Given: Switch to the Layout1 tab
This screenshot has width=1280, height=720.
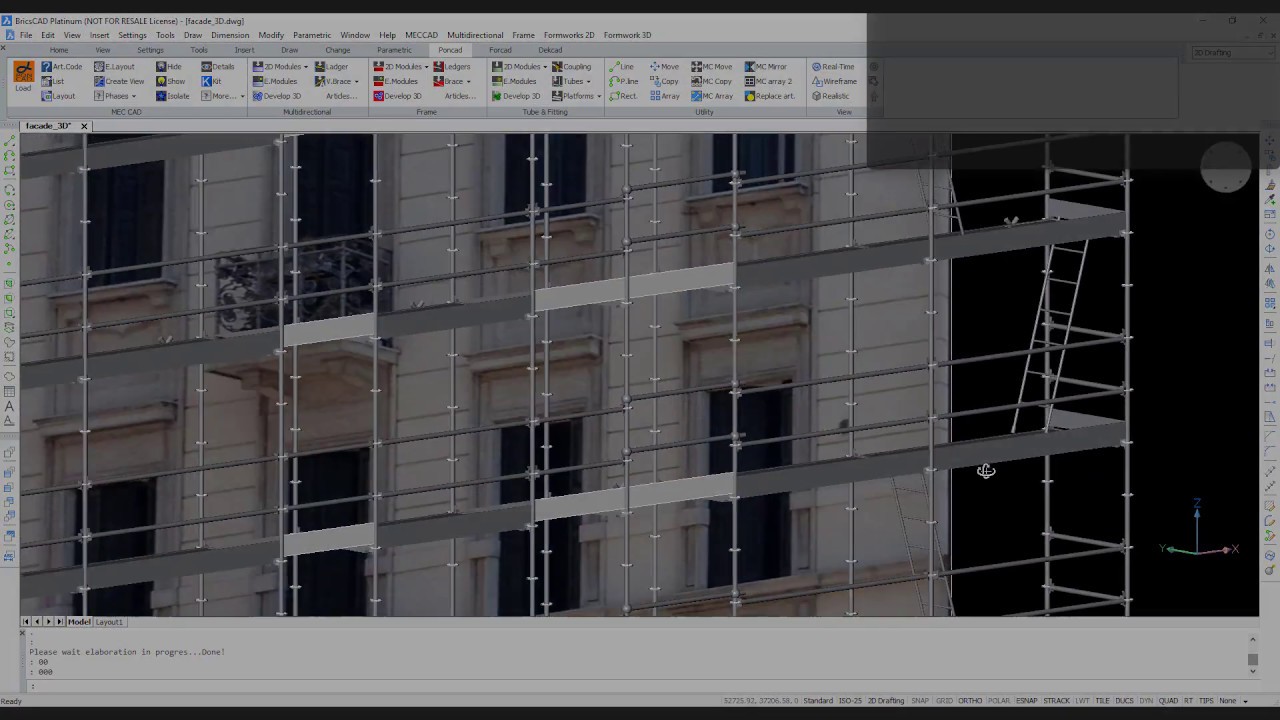Looking at the screenshot, I should (109, 622).
